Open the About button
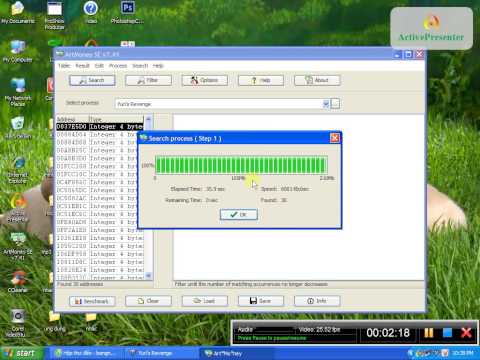Image resolution: width=480 pixels, height=360 pixels. click(x=317, y=80)
